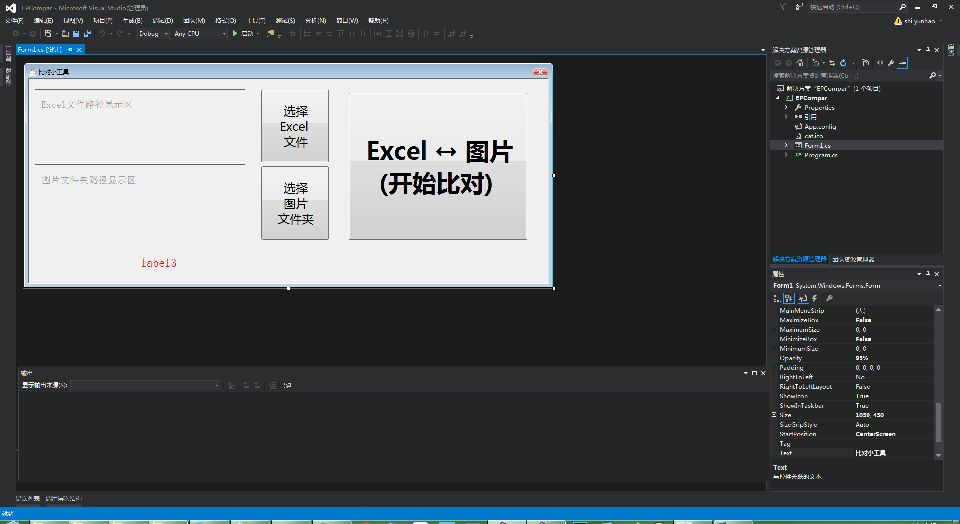
Task: Click the Home icon in Solution Explorer
Action: [x=802, y=62]
